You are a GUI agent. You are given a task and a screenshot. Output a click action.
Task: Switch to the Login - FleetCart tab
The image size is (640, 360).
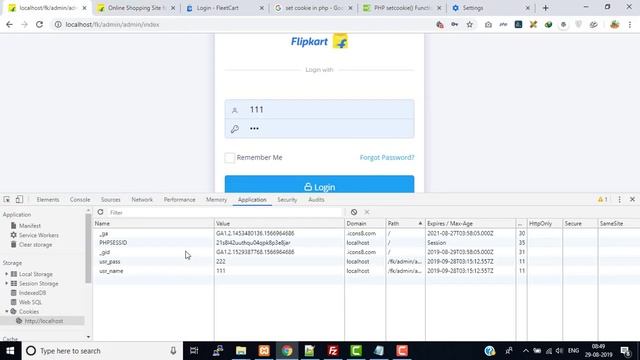[225, 8]
